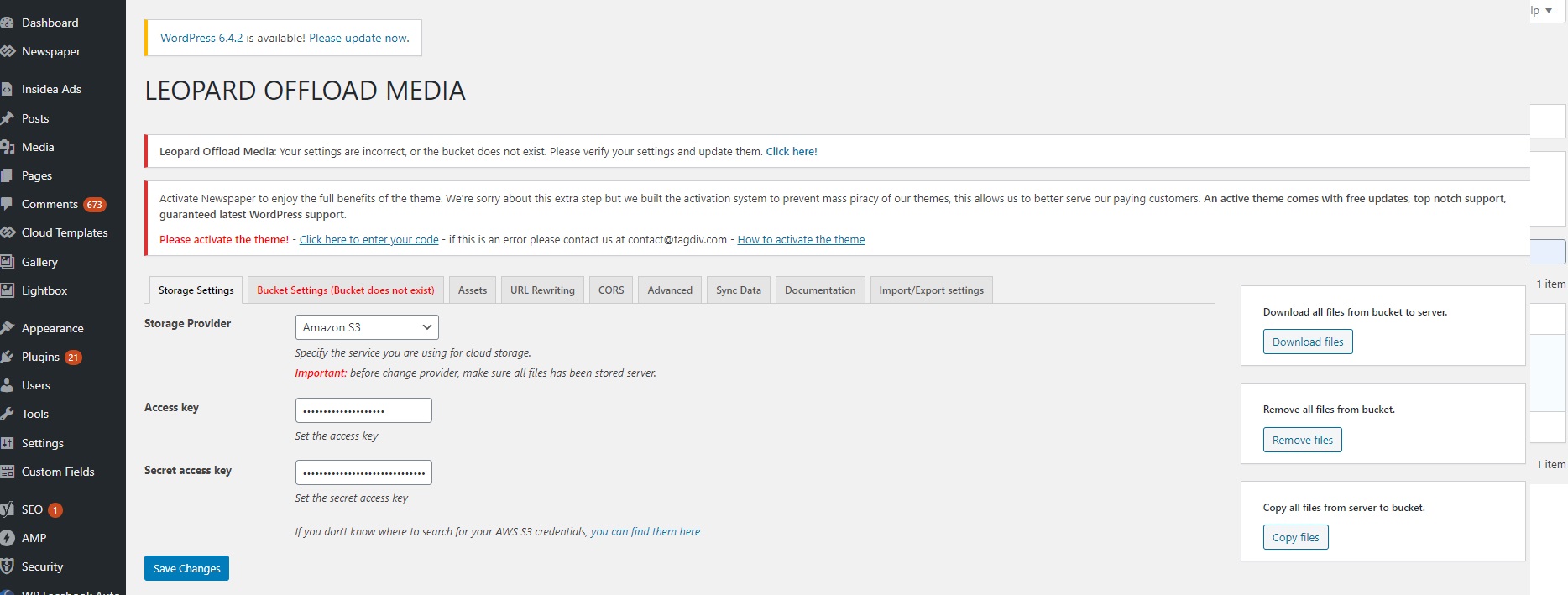Click the Access key input field
This screenshot has width=1568, height=595.
[363, 410]
